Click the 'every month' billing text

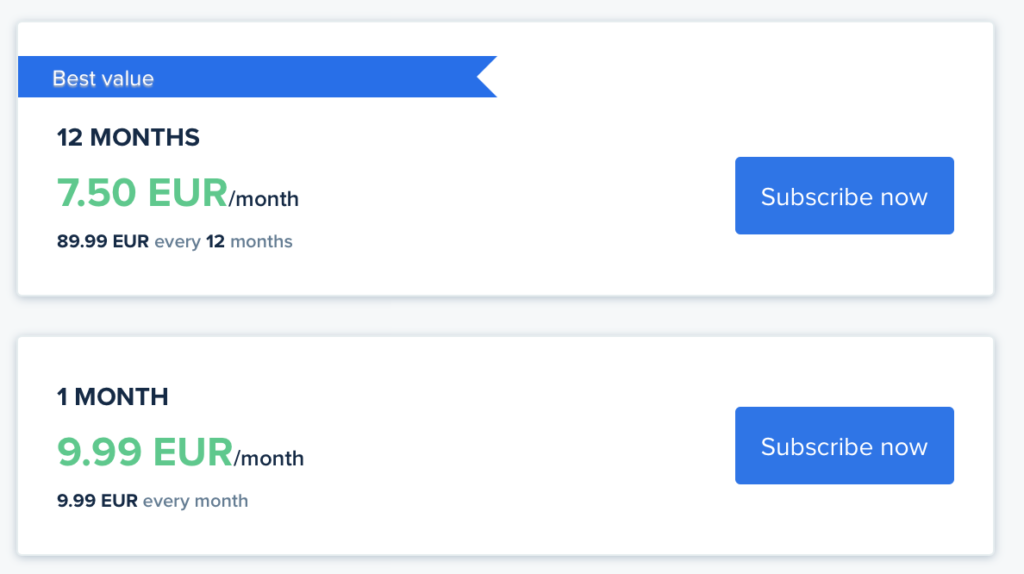[x=196, y=501]
